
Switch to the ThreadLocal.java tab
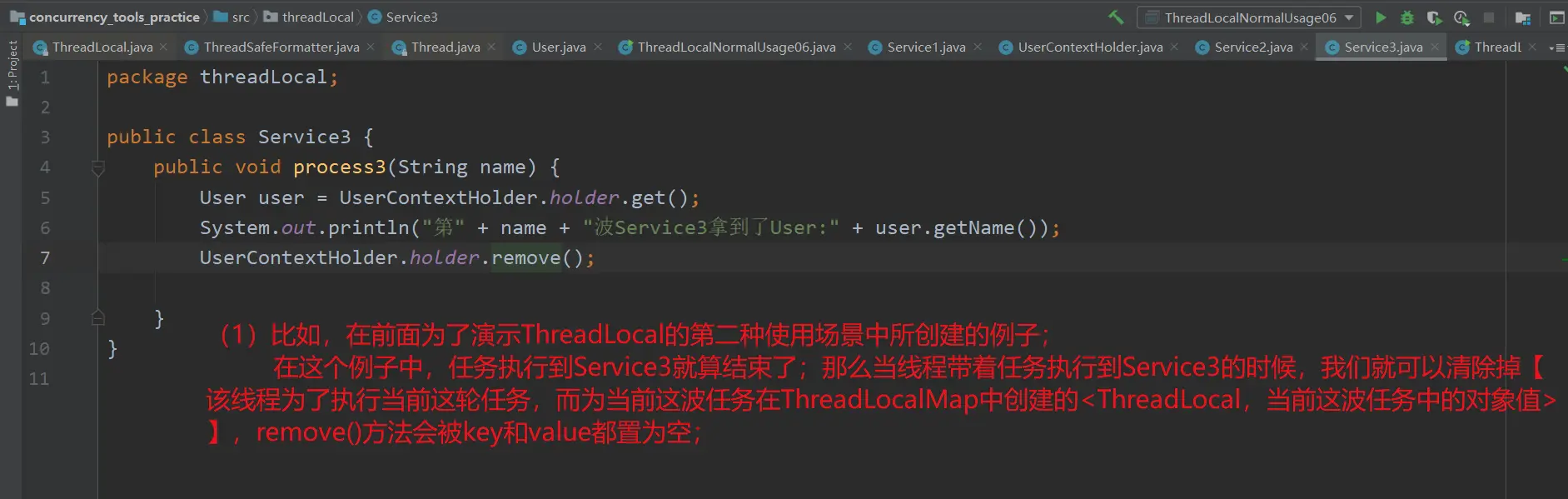102,47
